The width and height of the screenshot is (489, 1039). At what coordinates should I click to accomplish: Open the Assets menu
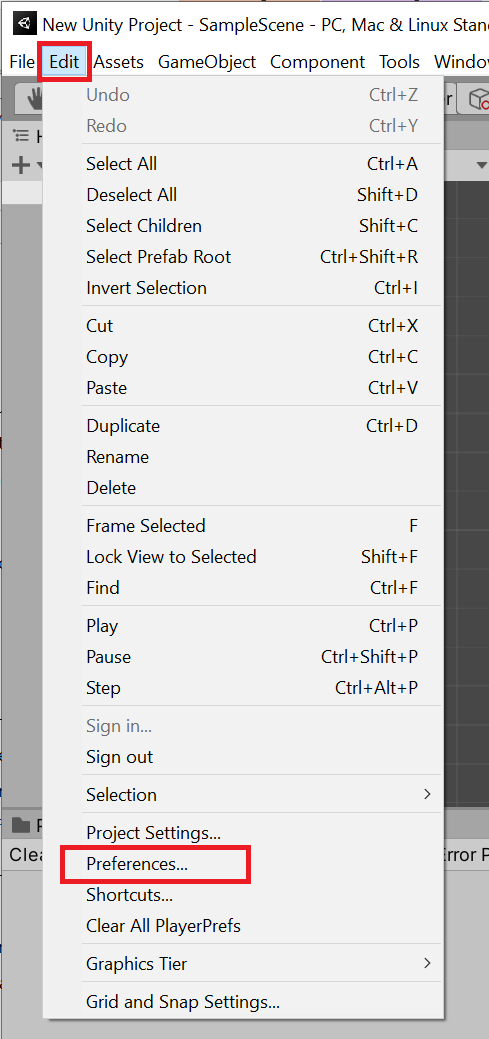[119, 62]
